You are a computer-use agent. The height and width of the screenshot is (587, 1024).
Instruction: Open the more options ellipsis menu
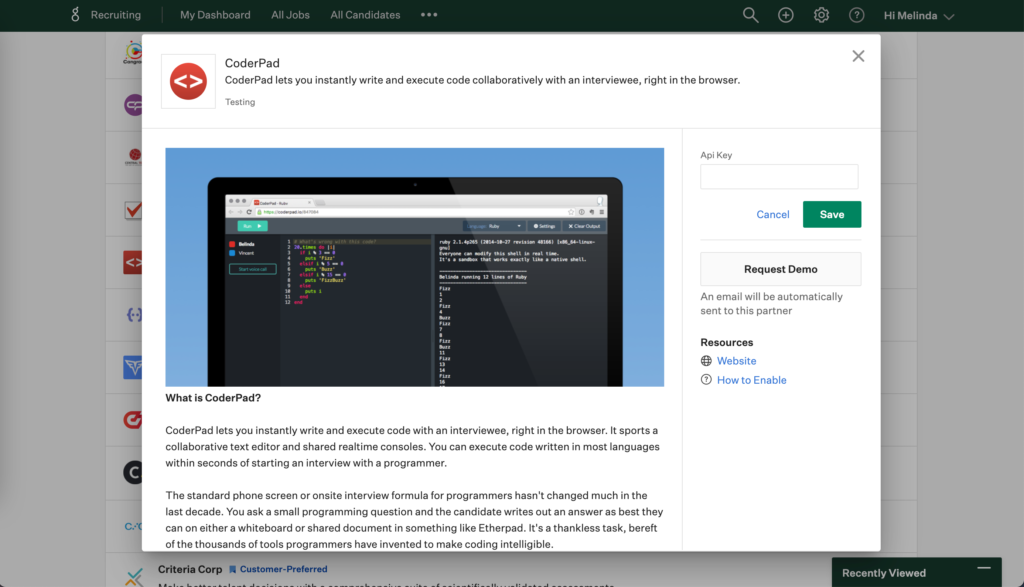[429, 15]
